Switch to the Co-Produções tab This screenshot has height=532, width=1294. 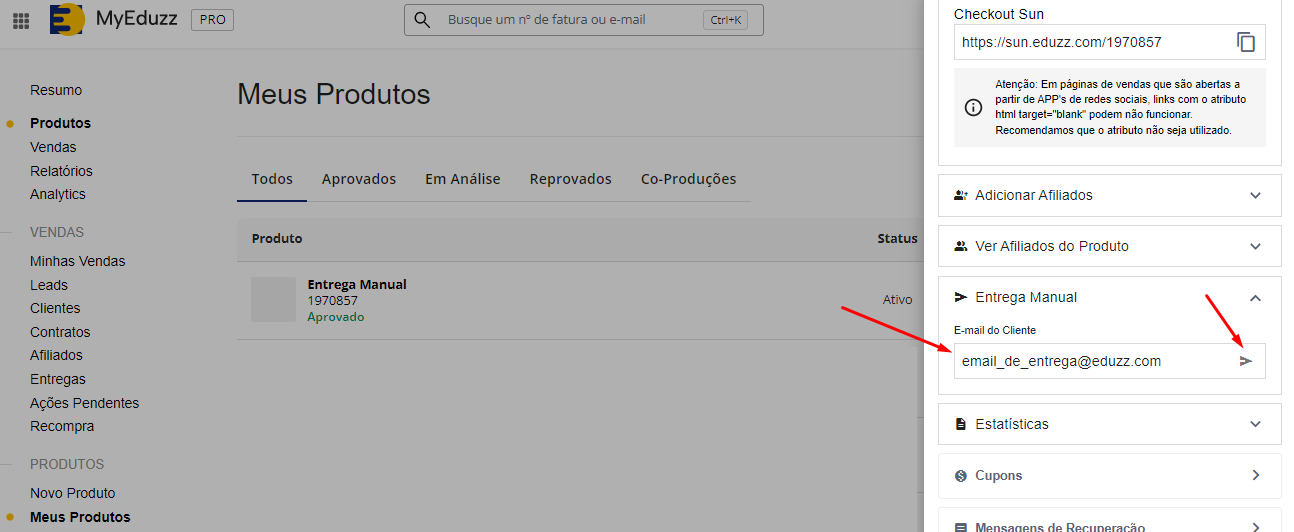pos(688,179)
